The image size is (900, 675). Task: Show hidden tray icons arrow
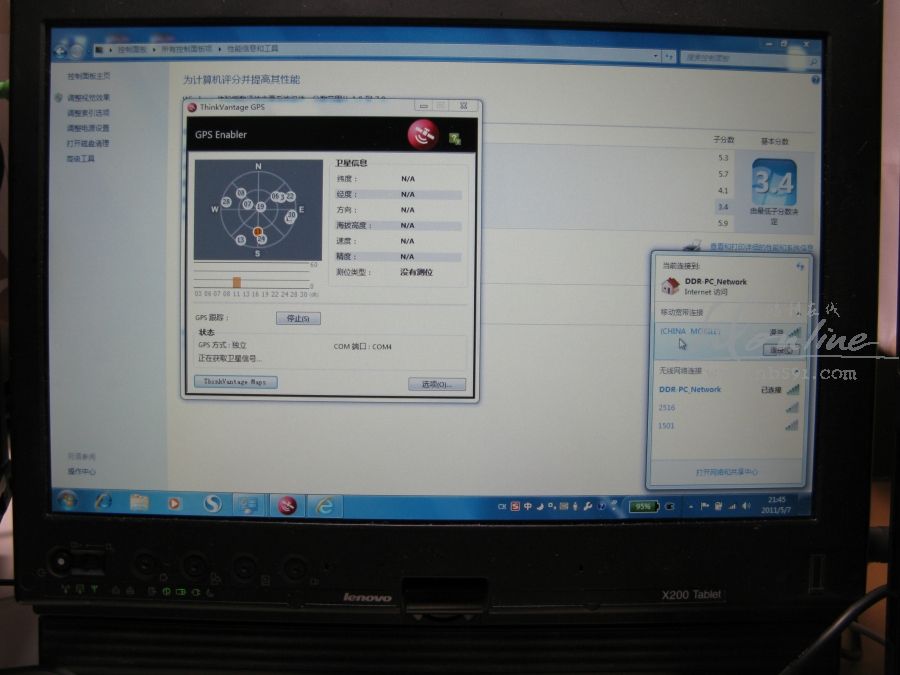tap(690, 507)
